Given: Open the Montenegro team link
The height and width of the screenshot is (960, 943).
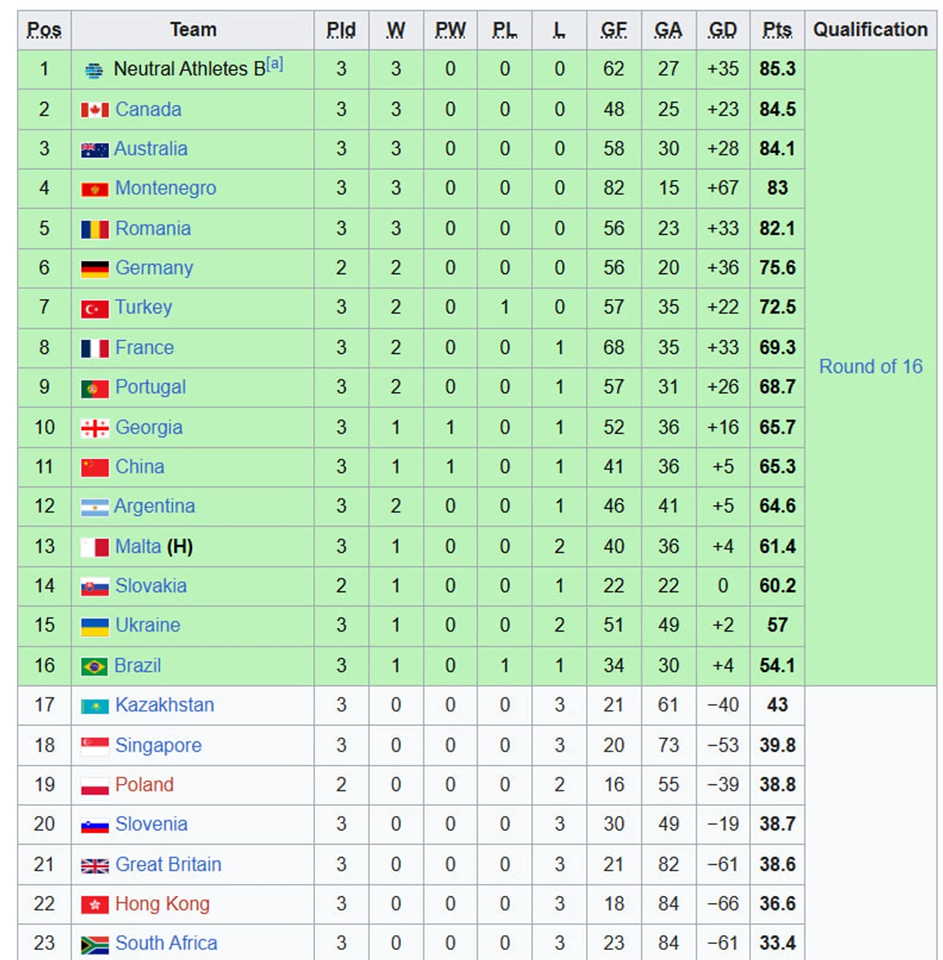Looking at the screenshot, I should point(165,188).
